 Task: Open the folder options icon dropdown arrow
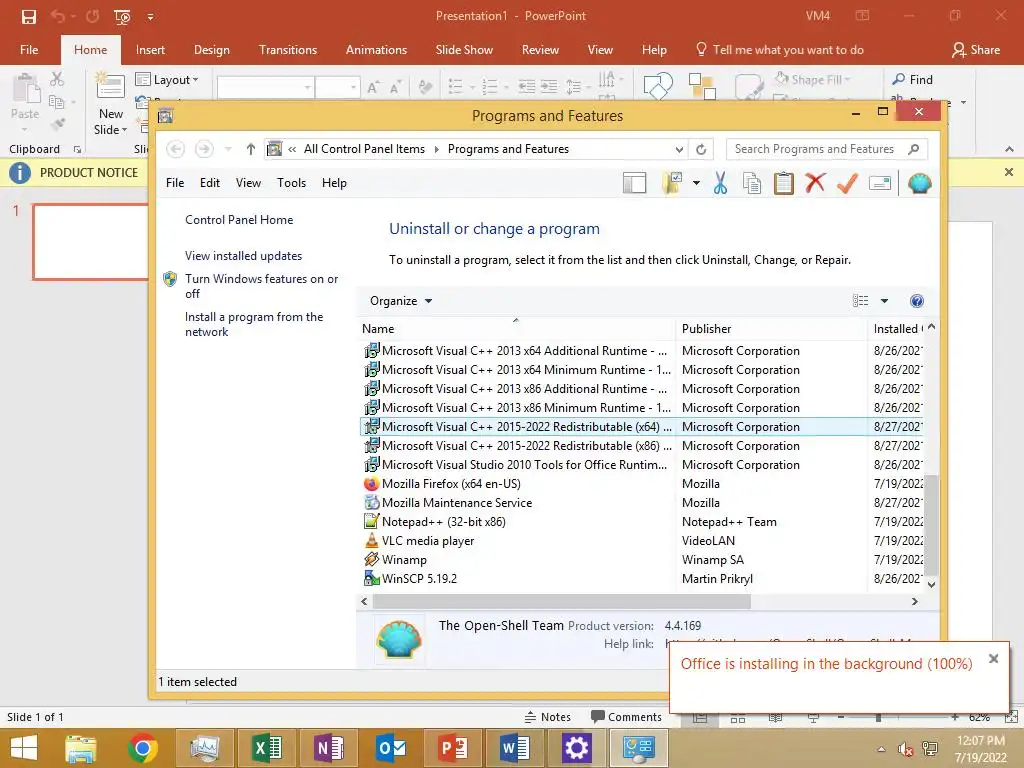coord(696,184)
